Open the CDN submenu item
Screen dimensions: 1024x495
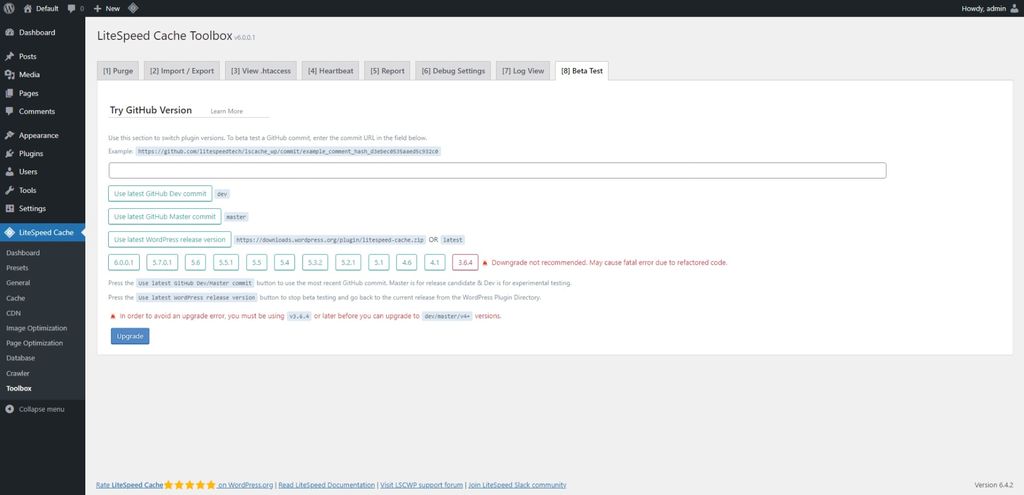point(14,313)
